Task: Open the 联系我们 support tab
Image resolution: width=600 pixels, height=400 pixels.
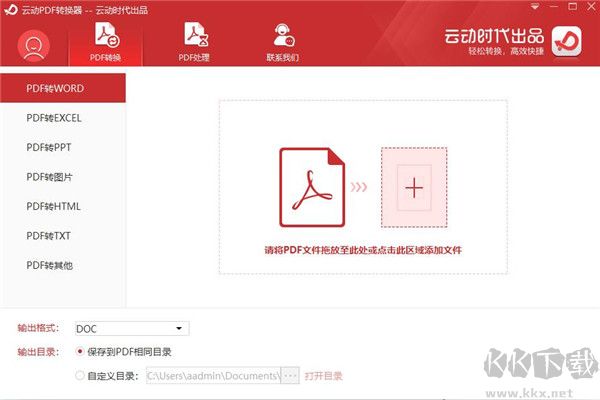Action: [x=283, y=42]
